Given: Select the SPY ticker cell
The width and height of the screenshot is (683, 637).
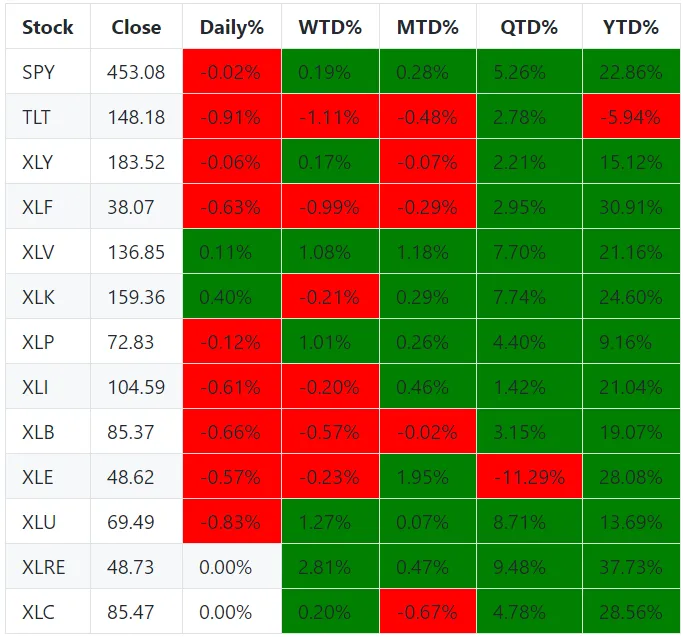Looking at the screenshot, I should tap(48, 72).
